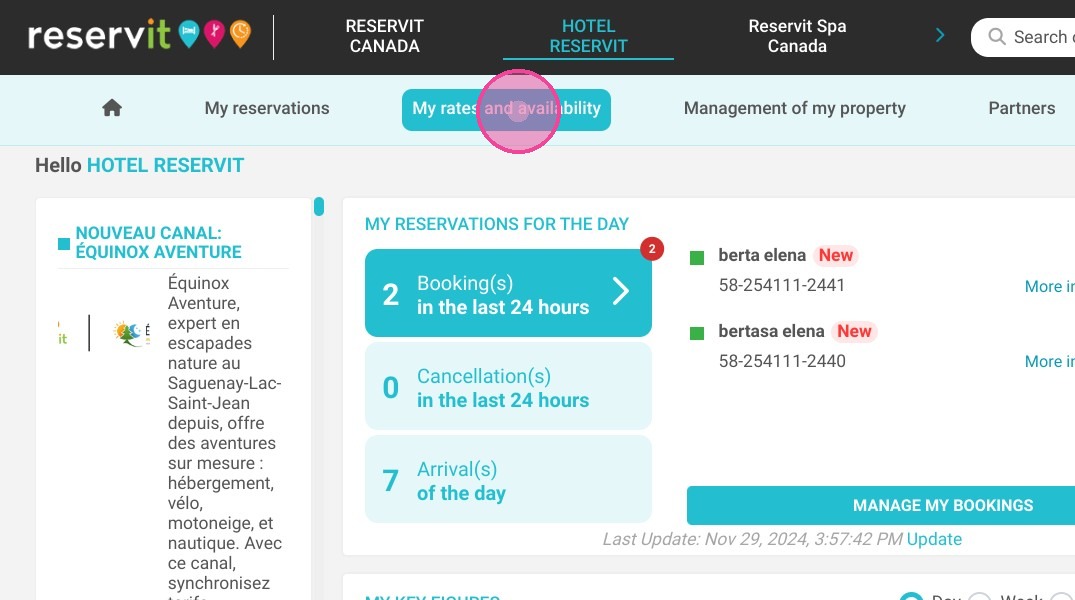Click the news panel scrollbar handle
Viewport: 1075px width, 600px height.
[x=319, y=206]
